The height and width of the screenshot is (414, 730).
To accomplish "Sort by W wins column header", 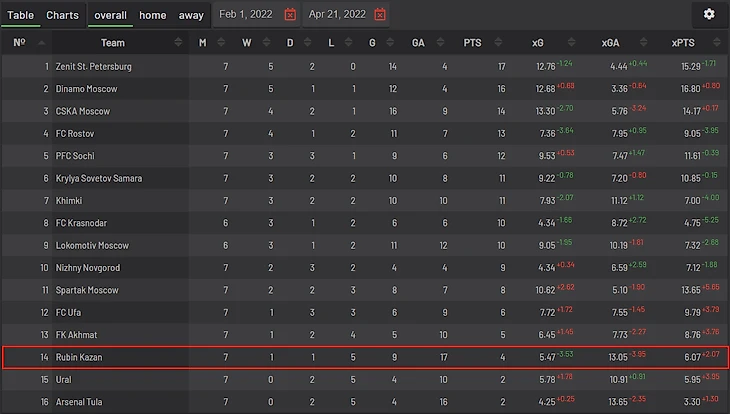I will click(247, 42).
